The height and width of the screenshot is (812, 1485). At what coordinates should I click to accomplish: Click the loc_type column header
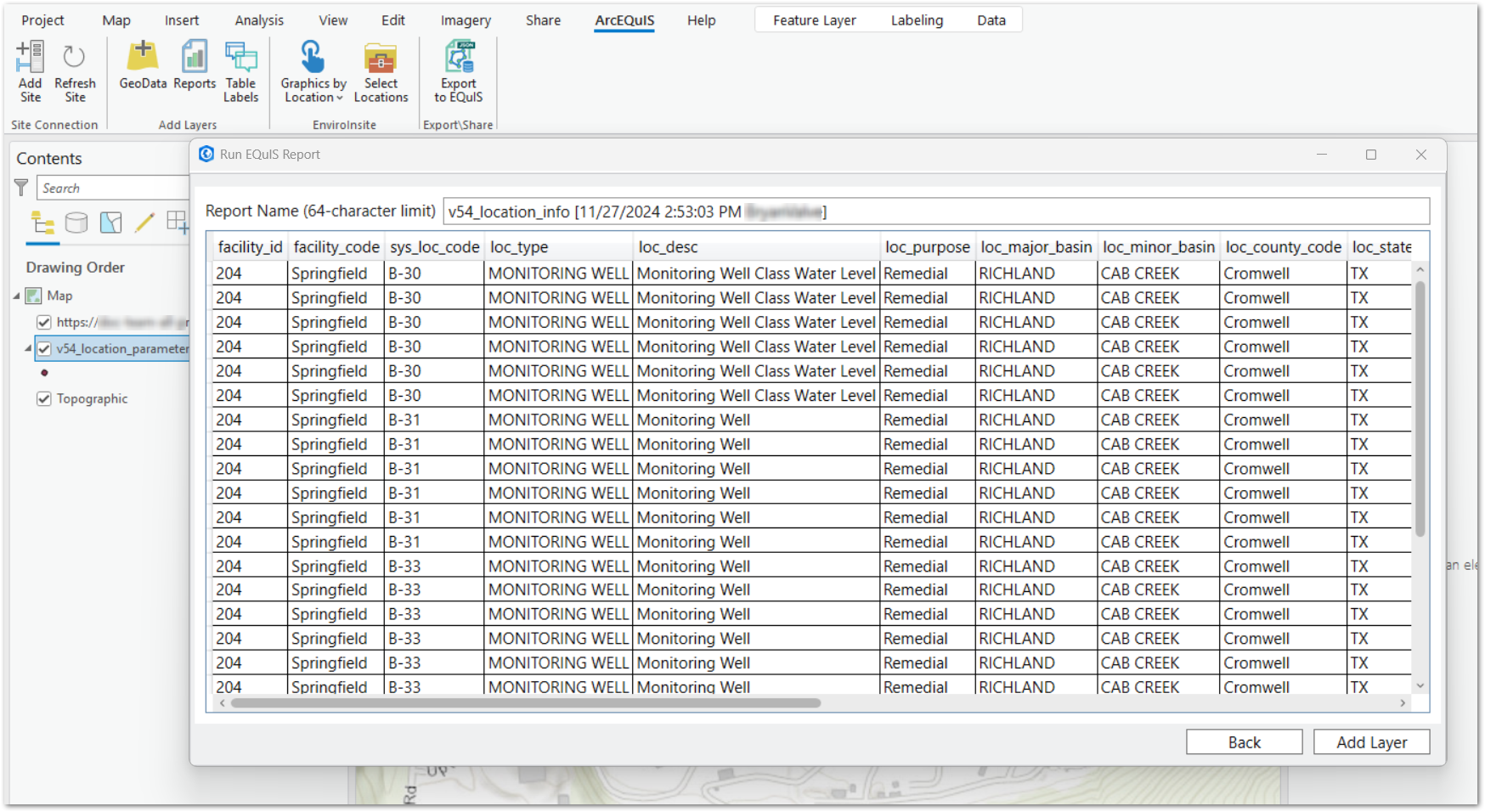pyautogui.click(x=559, y=247)
